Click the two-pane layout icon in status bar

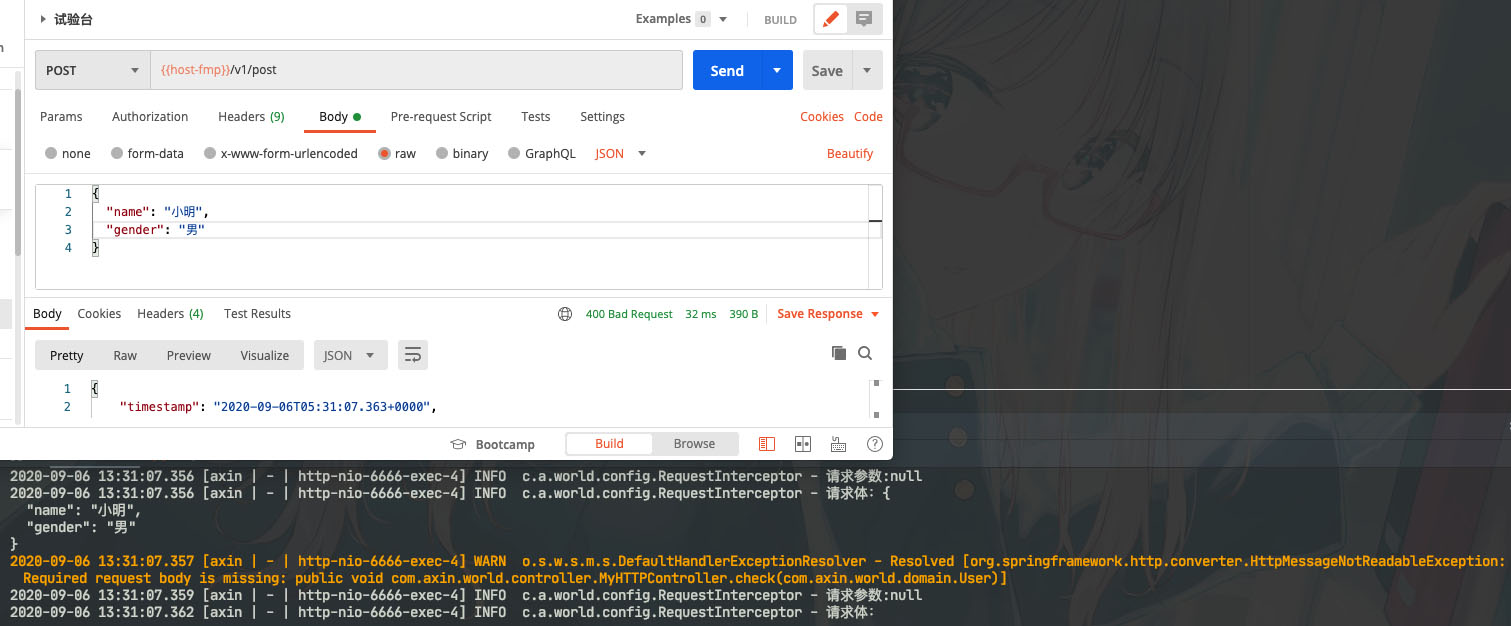[x=803, y=443]
